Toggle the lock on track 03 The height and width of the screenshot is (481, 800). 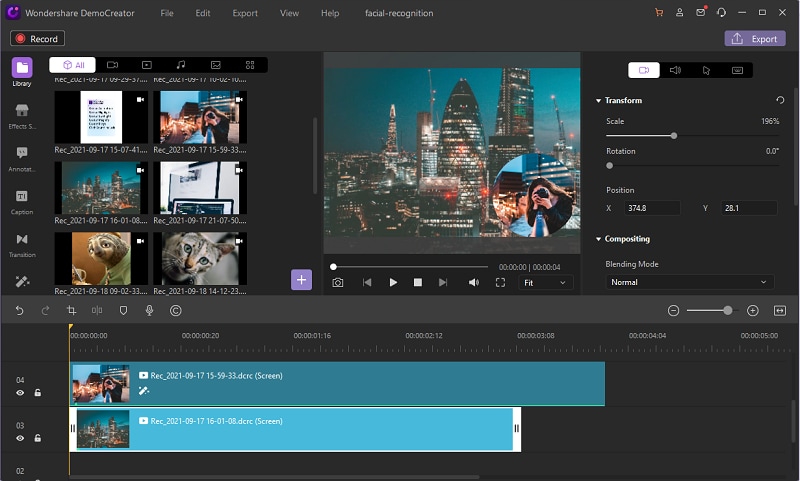[38, 438]
